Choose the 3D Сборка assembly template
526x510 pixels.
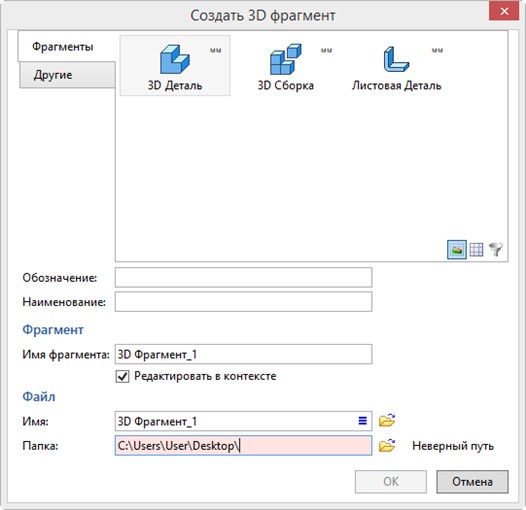tap(285, 66)
